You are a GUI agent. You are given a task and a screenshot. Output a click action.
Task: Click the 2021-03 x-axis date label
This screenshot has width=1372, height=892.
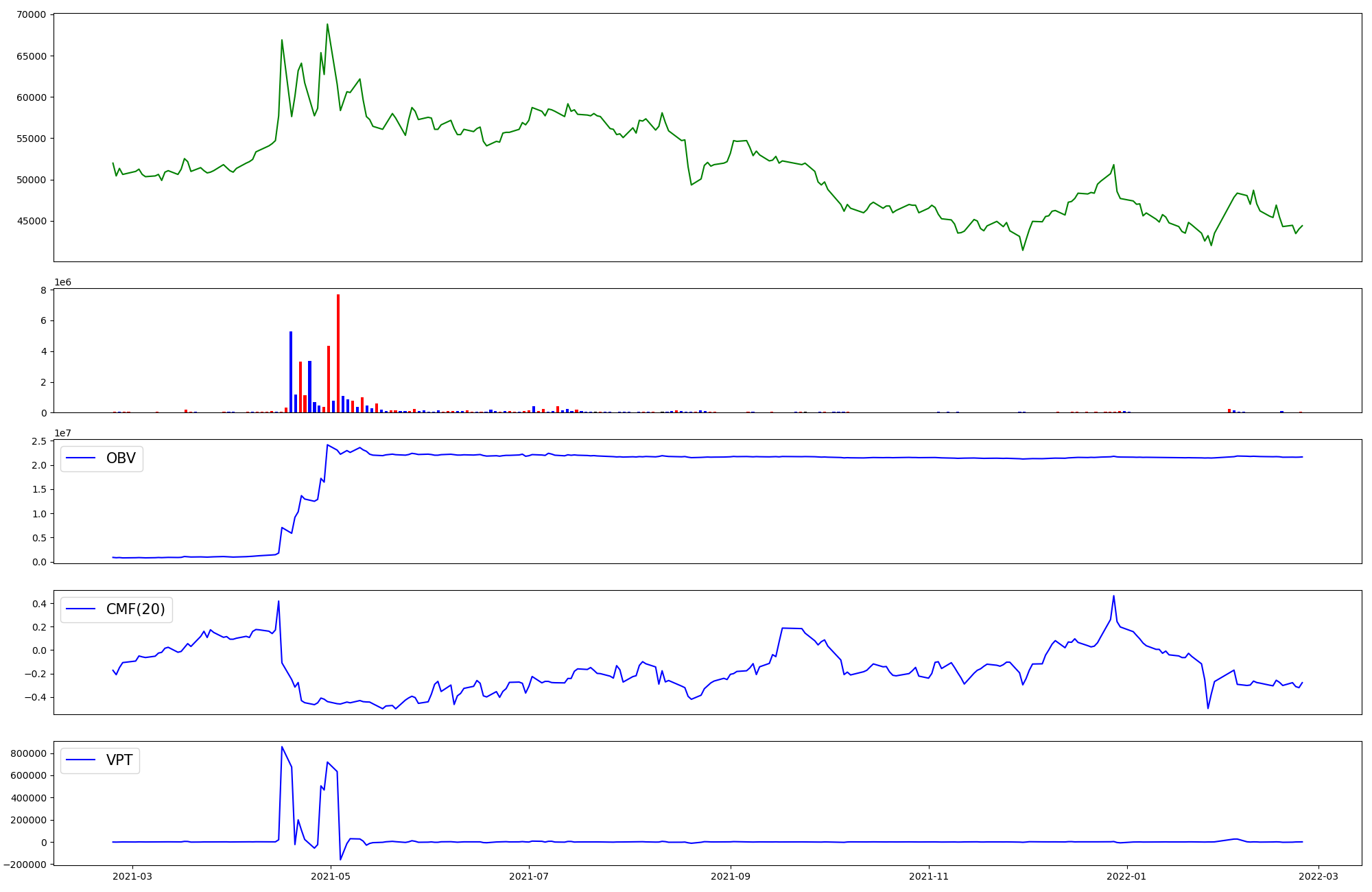[x=132, y=876]
